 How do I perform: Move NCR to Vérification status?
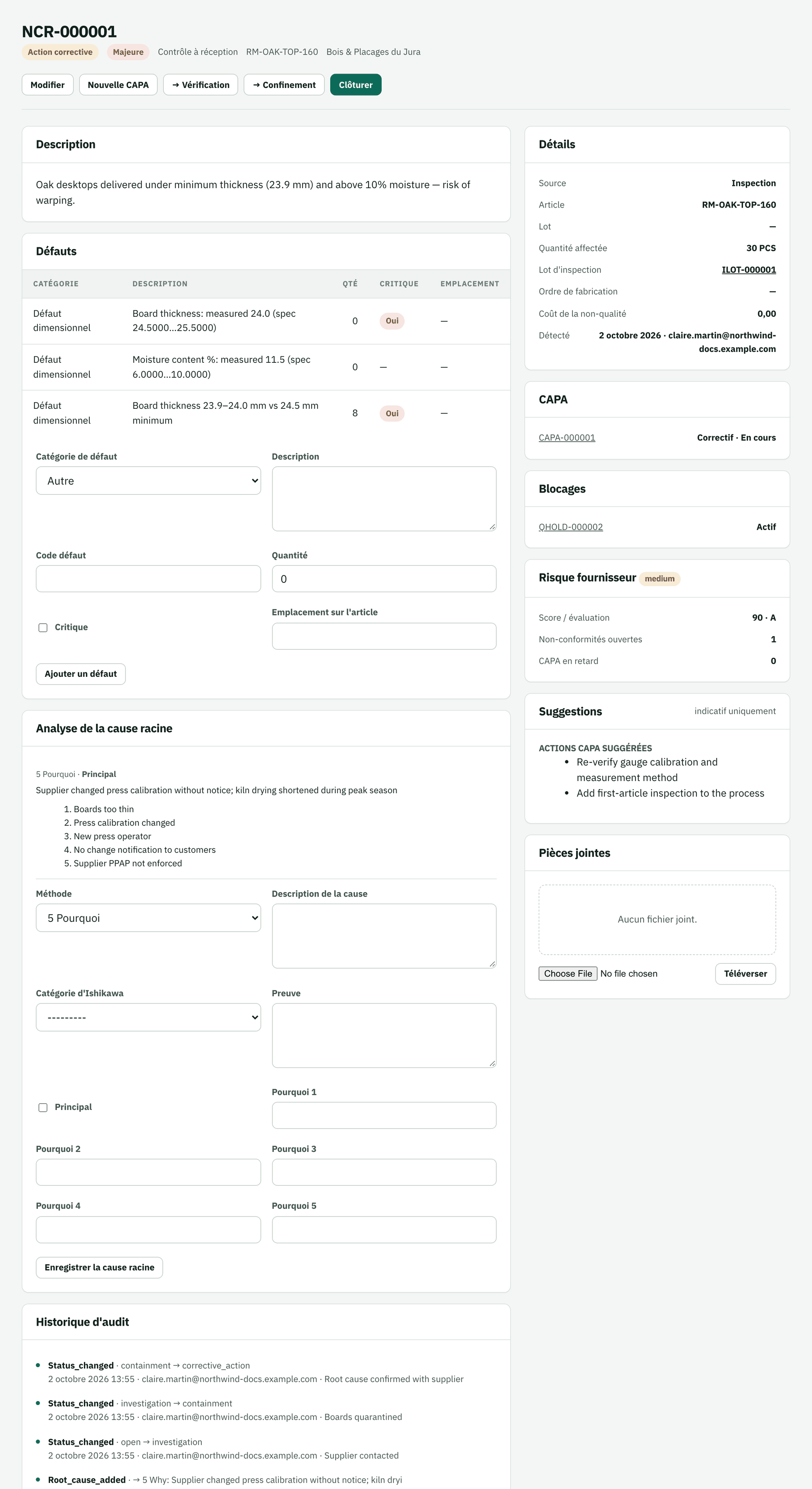tap(201, 84)
